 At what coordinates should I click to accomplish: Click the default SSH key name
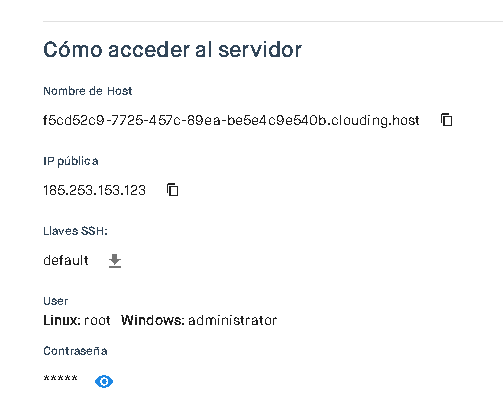click(66, 260)
